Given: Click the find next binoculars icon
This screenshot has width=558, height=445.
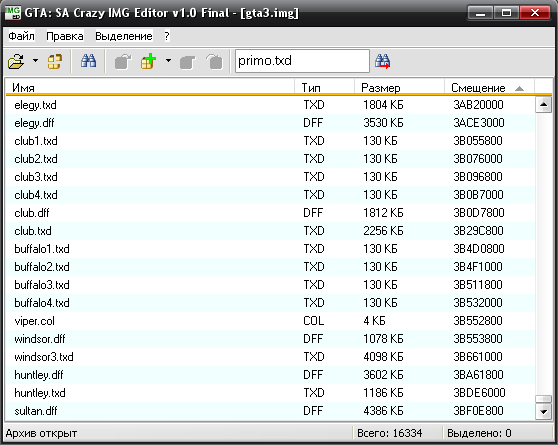Looking at the screenshot, I should (383, 62).
